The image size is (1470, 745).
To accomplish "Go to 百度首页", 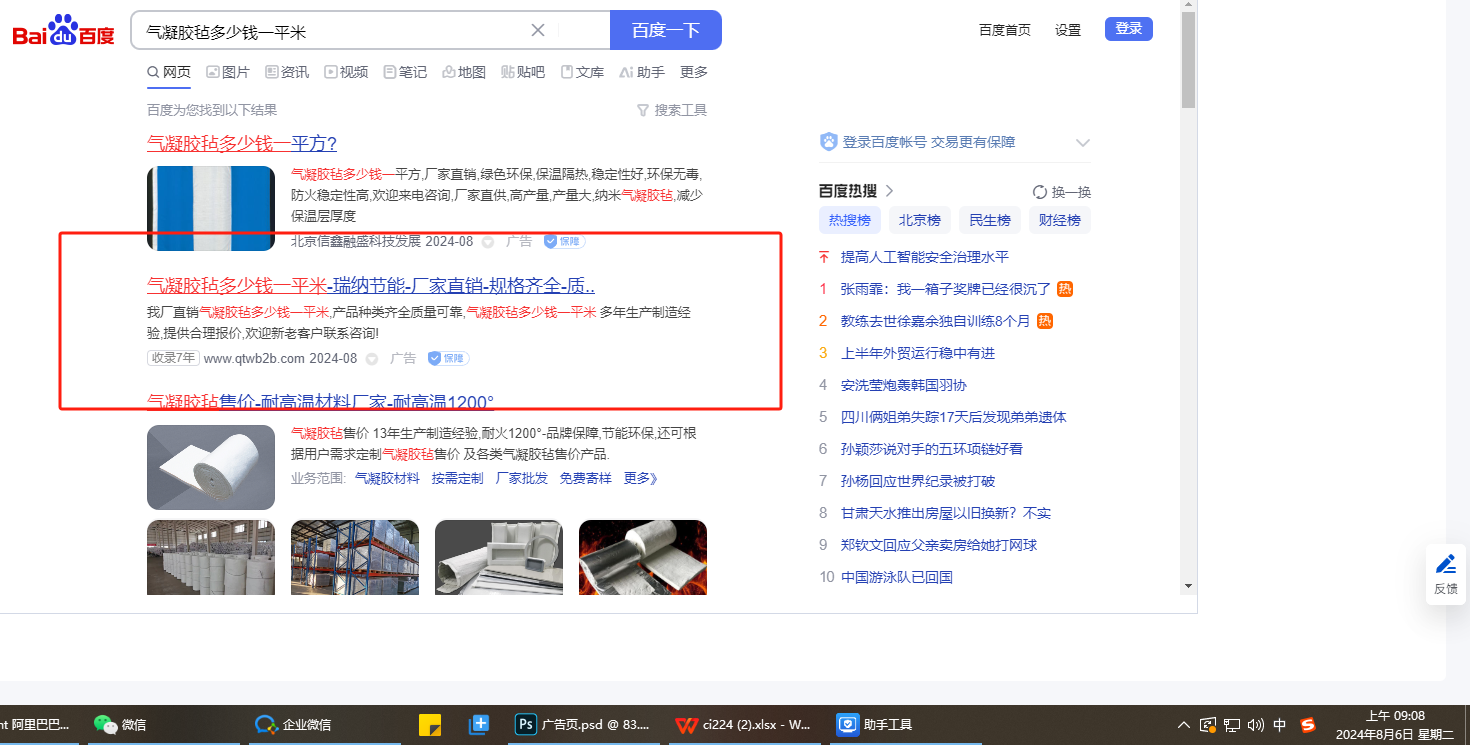I will 1005,30.
